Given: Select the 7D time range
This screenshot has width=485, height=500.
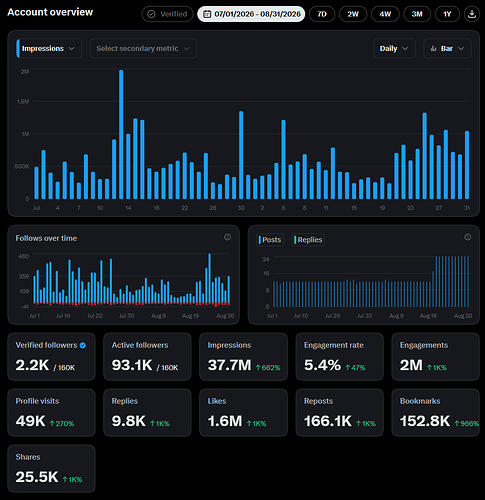Looking at the screenshot, I should pyautogui.click(x=322, y=14).
